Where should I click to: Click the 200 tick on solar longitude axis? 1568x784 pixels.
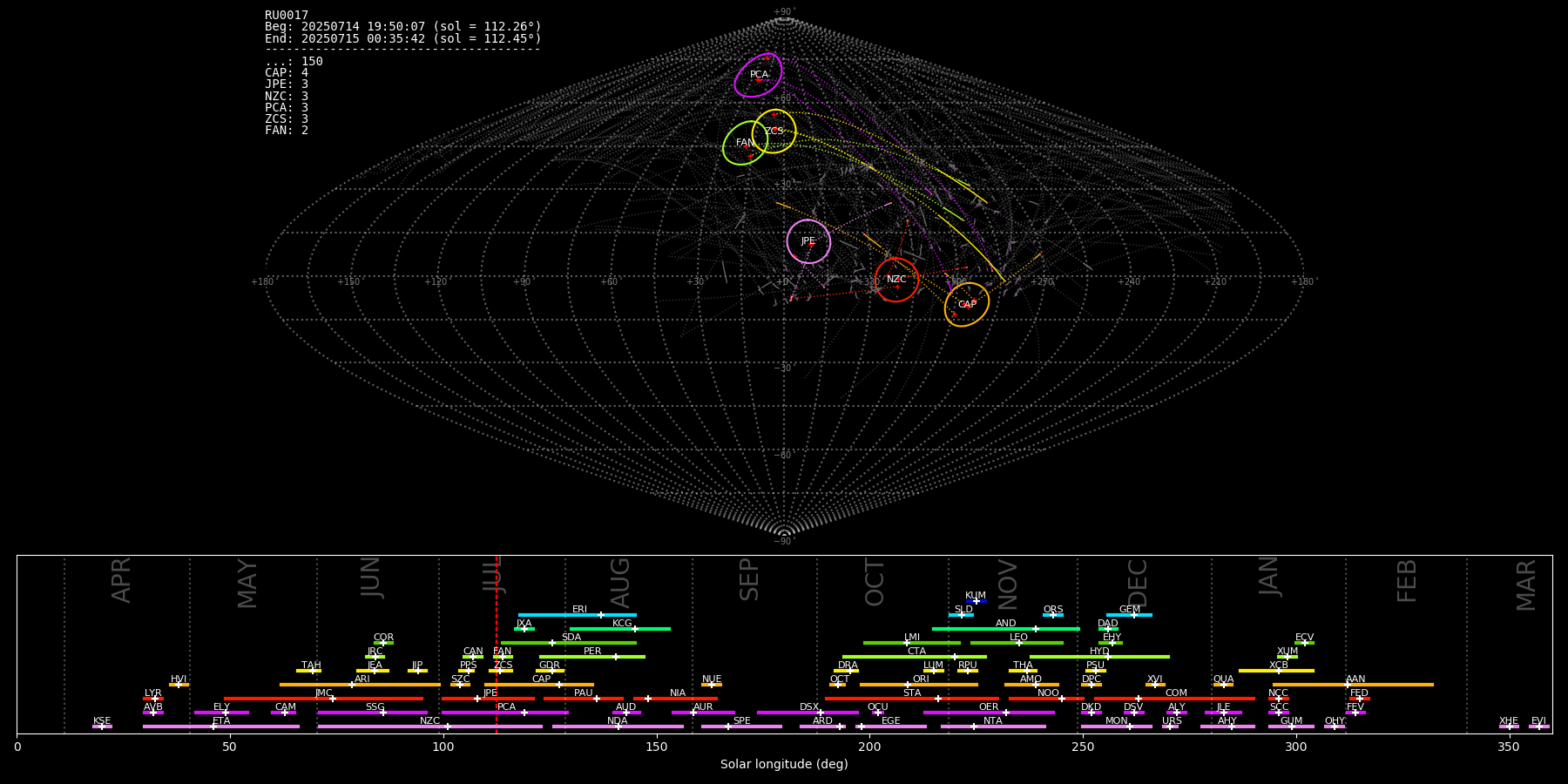pos(869,747)
